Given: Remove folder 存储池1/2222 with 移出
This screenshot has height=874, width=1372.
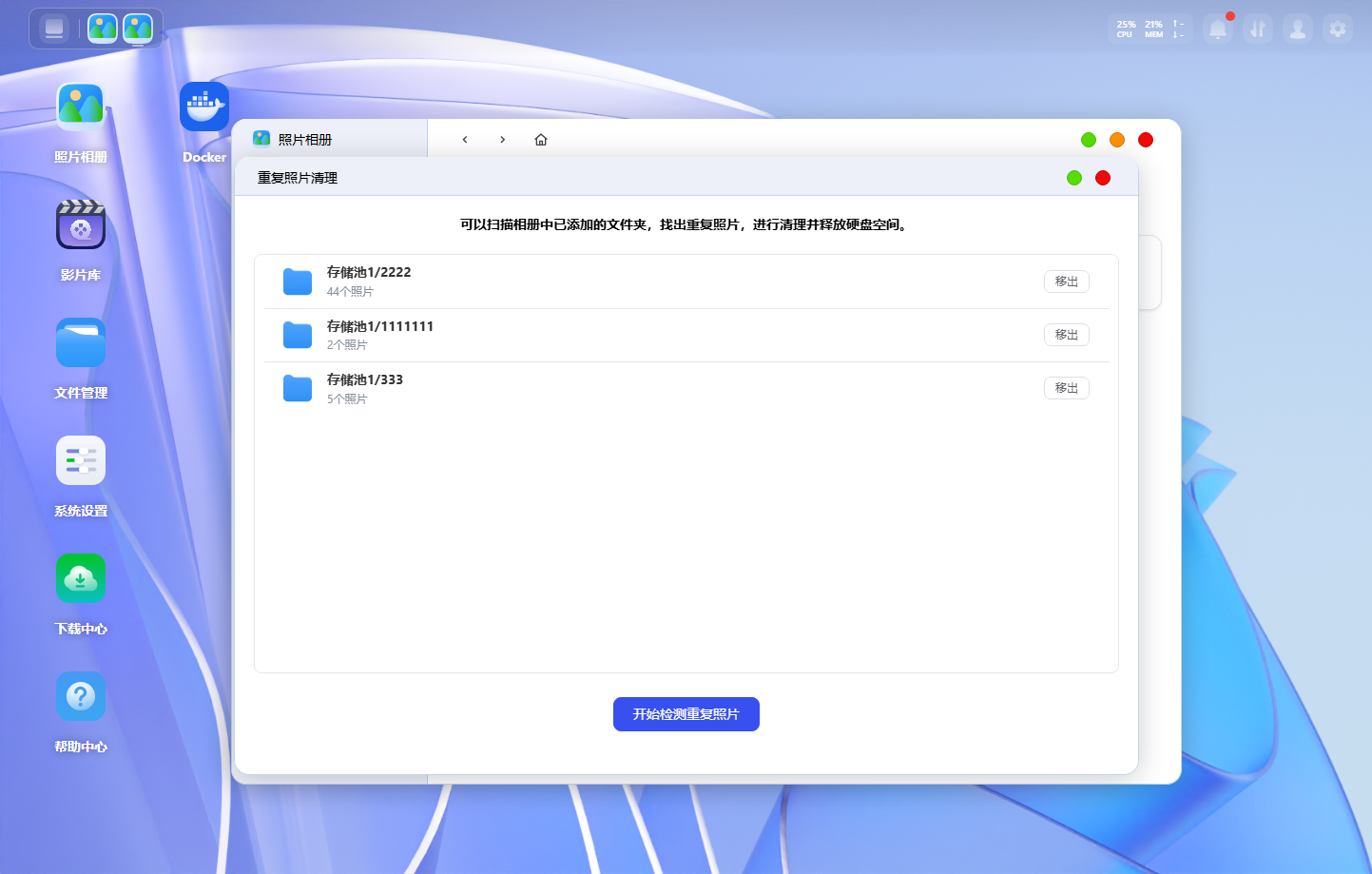Looking at the screenshot, I should pos(1067,282).
